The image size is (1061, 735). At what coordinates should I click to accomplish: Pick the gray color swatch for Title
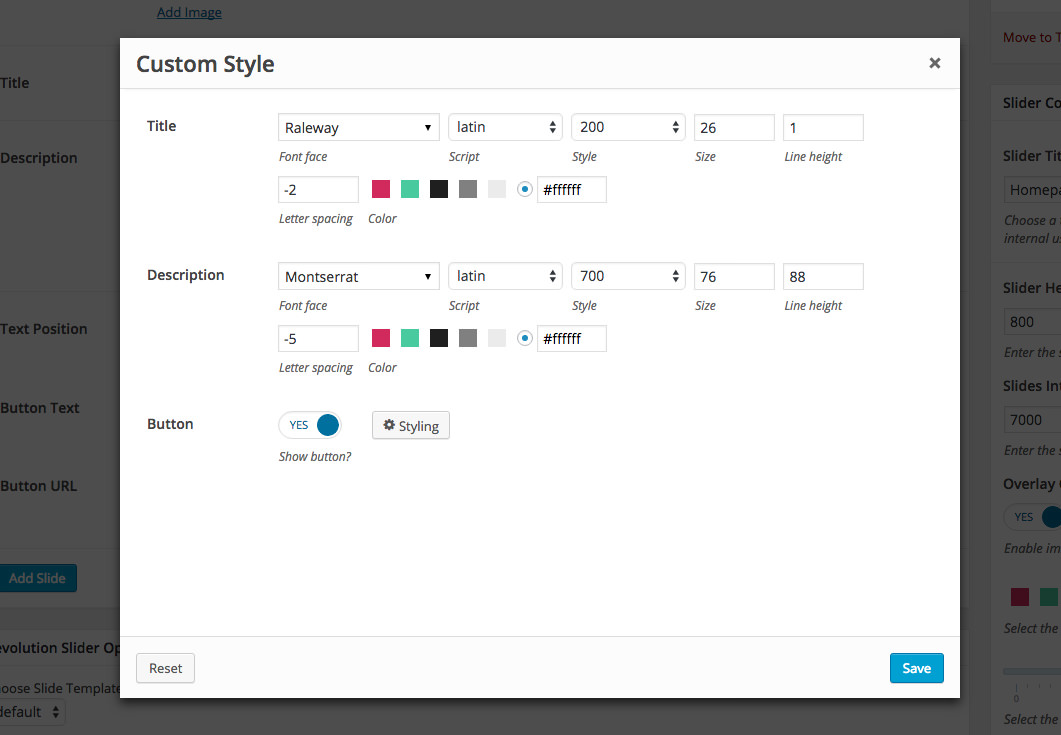468,190
